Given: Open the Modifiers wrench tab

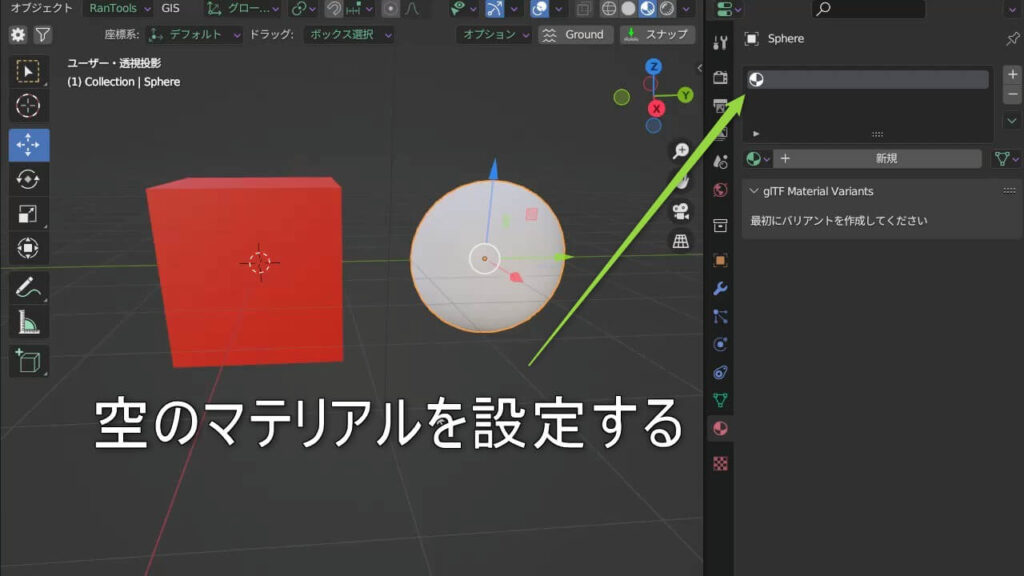Looking at the screenshot, I should pos(720,288).
